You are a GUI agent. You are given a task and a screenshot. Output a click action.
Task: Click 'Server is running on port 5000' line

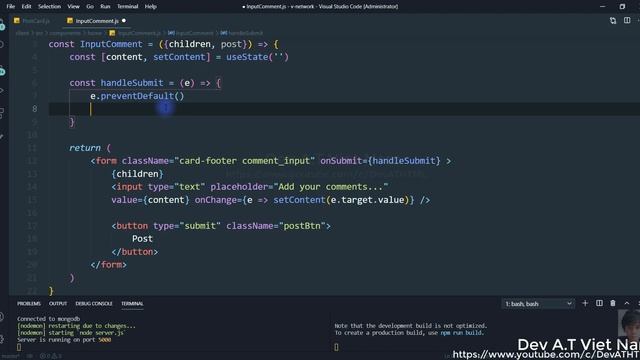(x=64, y=340)
